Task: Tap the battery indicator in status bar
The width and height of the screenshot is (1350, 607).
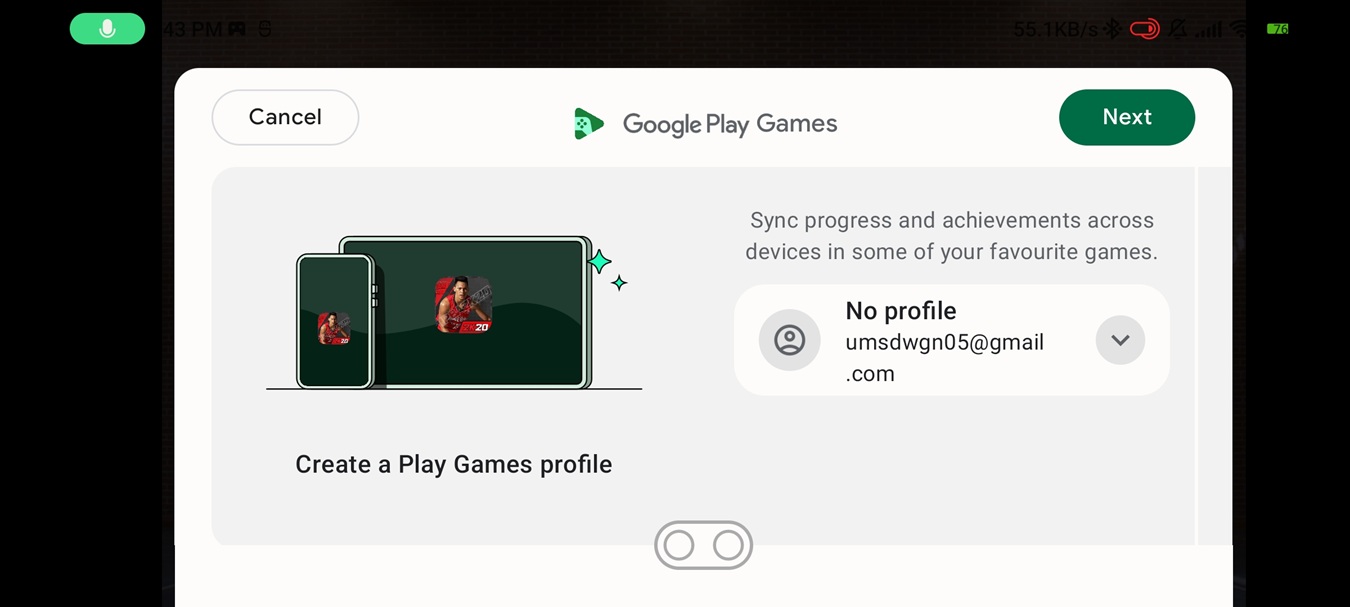Action: (1277, 29)
